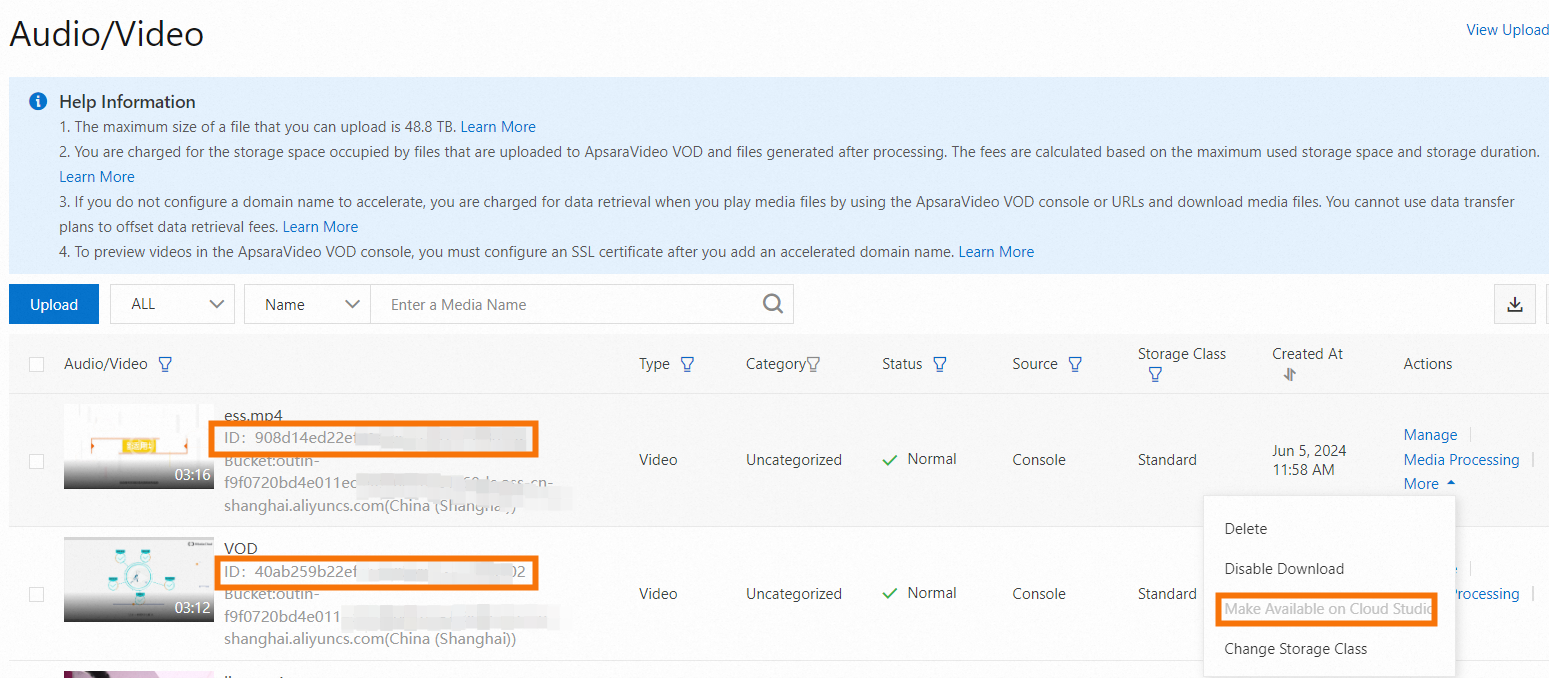Image resolution: width=1549 pixels, height=678 pixels.
Task: Open Media Processing for ess.mp4
Action: tap(1461, 460)
